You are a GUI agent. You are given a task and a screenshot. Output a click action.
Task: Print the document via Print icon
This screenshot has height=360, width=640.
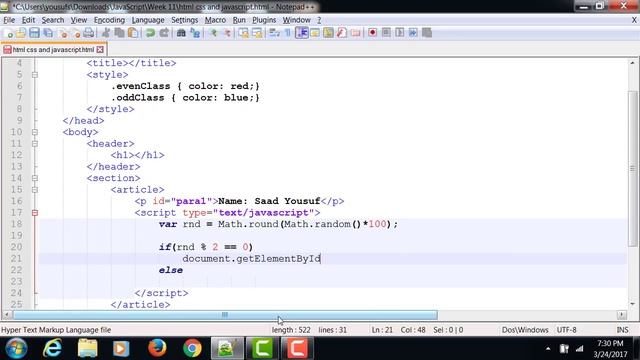pyautogui.click(x=89, y=33)
